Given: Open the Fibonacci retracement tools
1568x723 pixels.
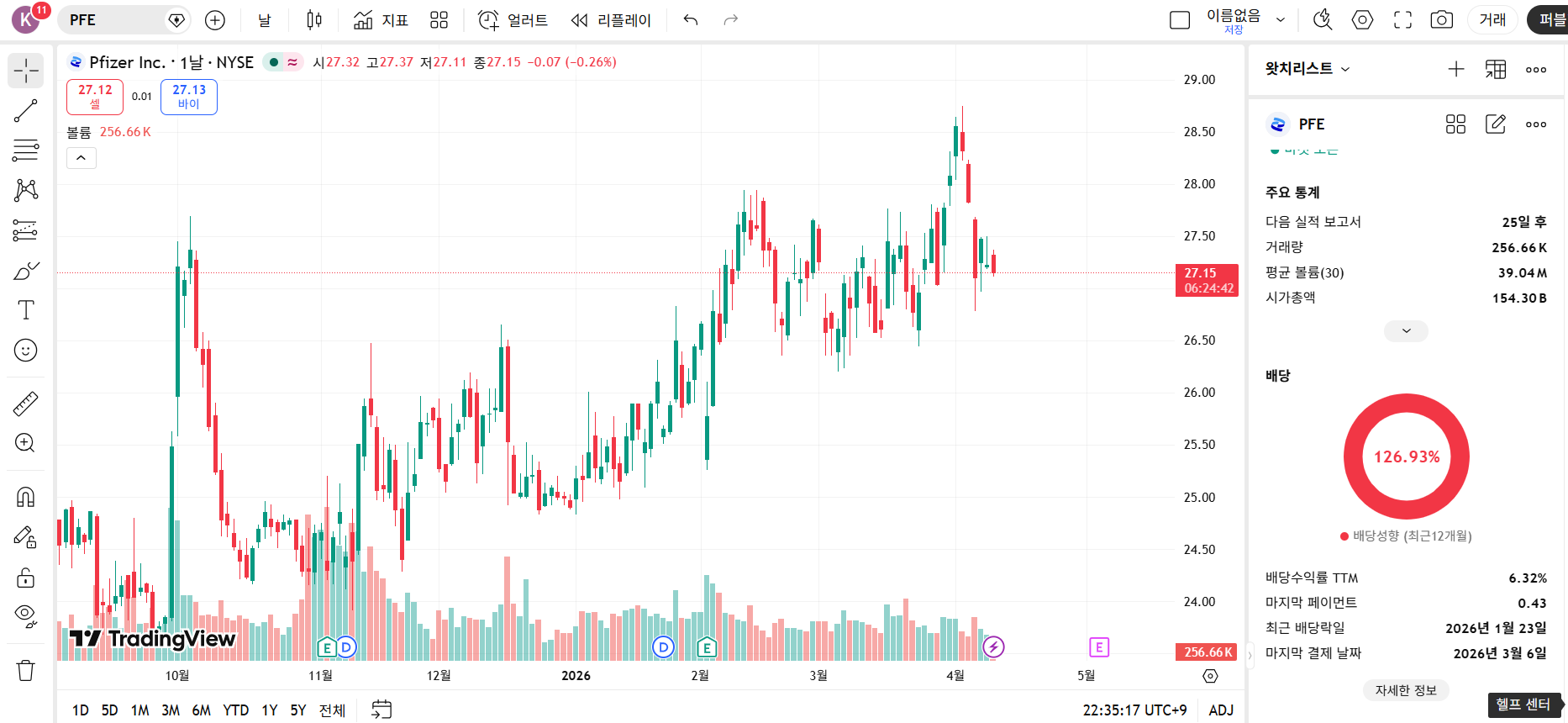Looking at the screenshot, I should (x=26, y=150).
